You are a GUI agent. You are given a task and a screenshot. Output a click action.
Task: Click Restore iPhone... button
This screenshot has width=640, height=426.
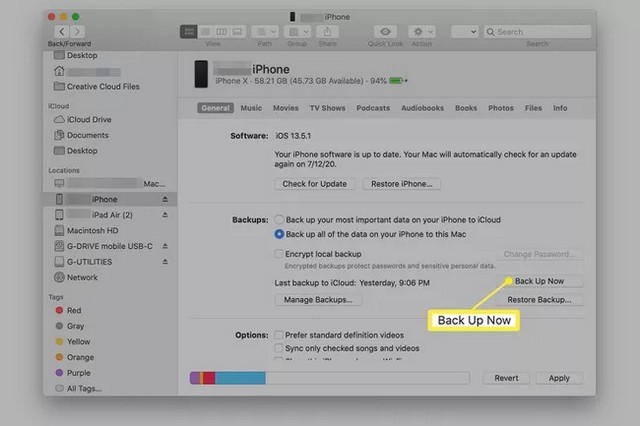[402, 184]
